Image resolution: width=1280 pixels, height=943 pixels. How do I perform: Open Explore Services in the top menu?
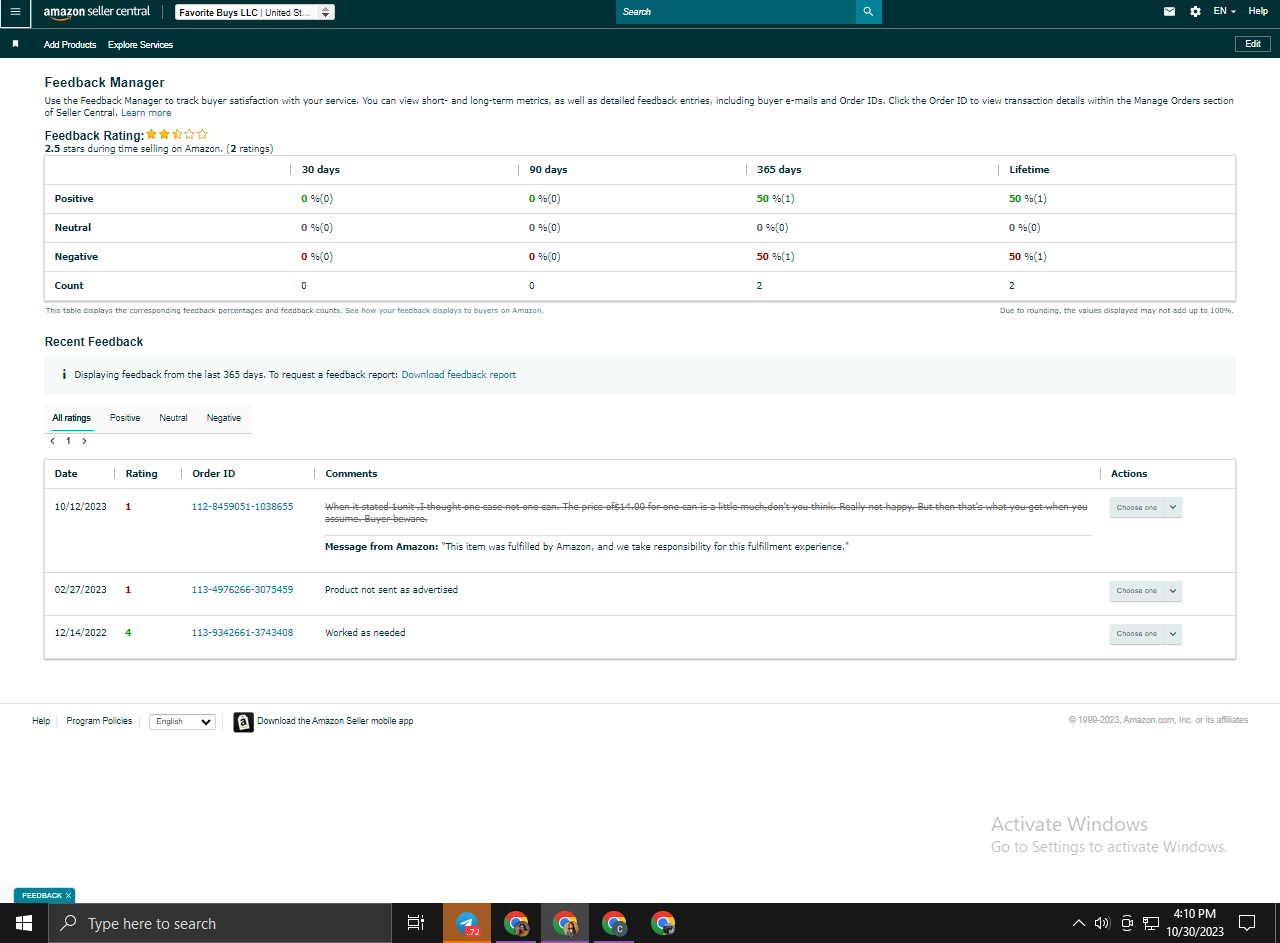pyautogui.click(x=140, y=45)
